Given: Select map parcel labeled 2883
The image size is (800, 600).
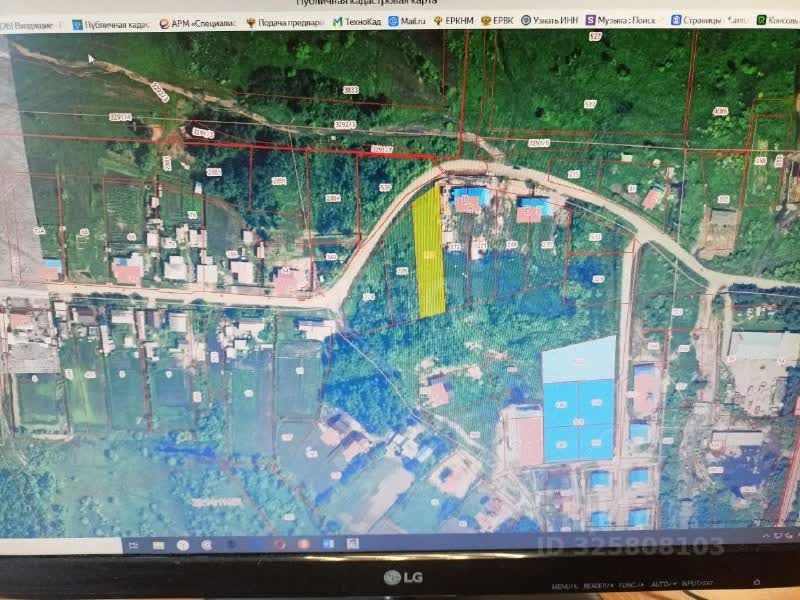Looking at the screenshot, I should click(214, 172).
